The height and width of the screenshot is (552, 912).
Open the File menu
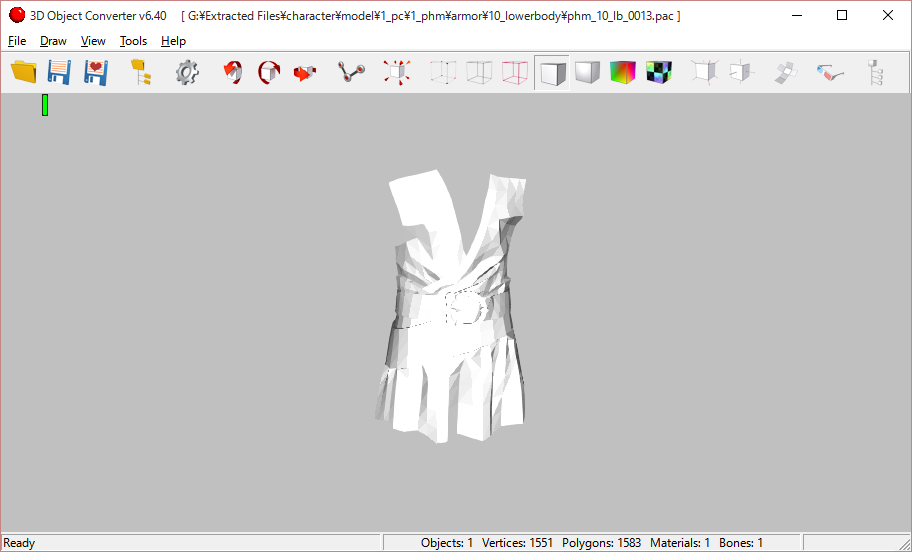tap(17, 41)
